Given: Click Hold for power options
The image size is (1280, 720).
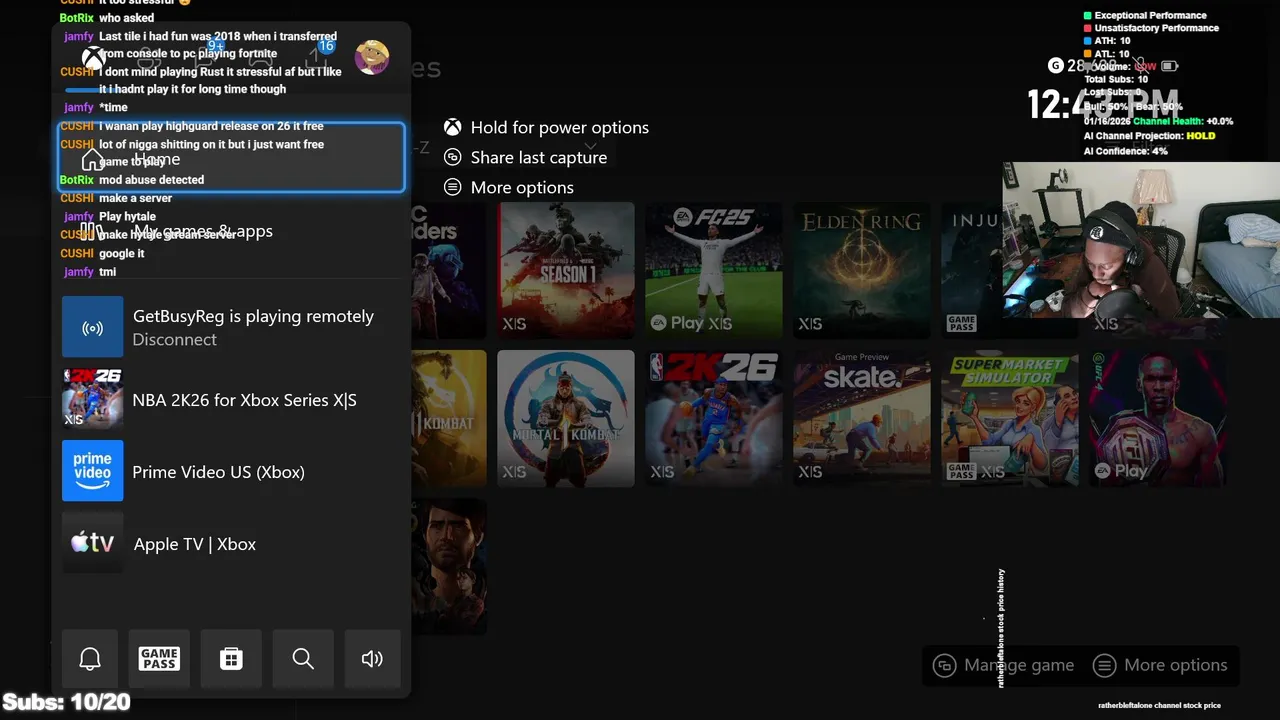Looking at the screenshot, I should (x=559, y=127).
